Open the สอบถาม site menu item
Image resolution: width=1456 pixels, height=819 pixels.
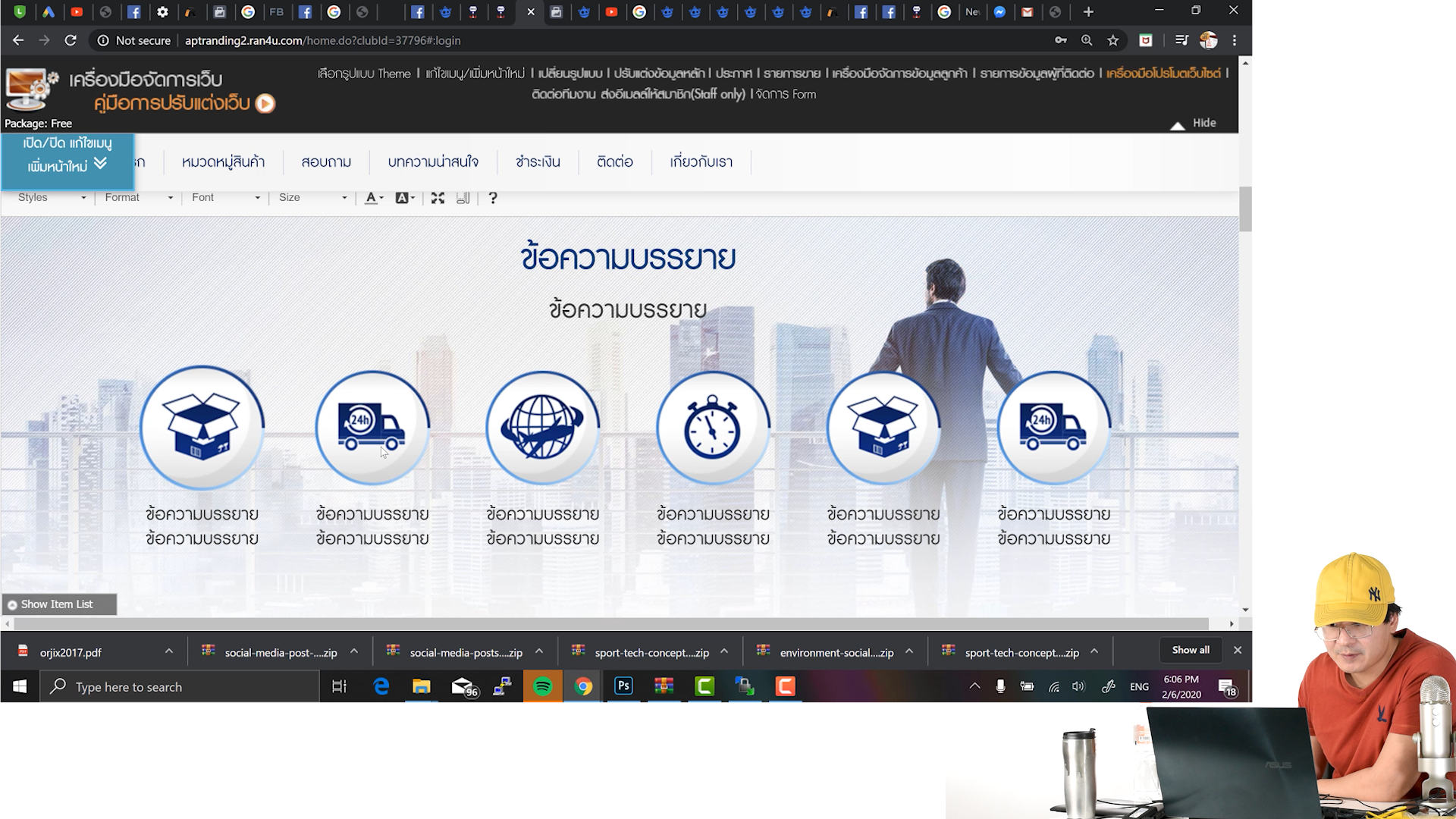click(x=326, y=162)
